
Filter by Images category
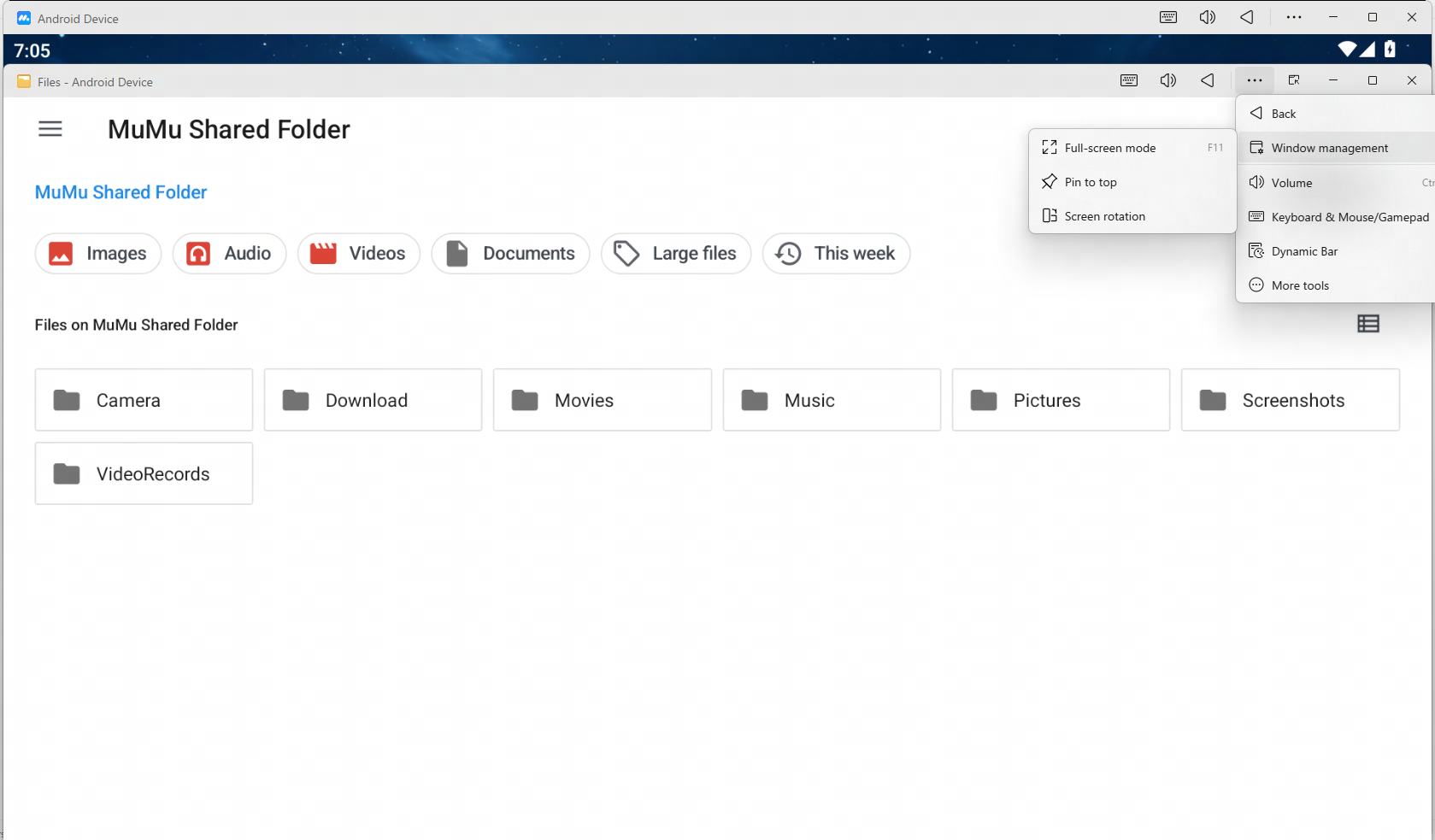pyautogui.click(x=98, y=254)
